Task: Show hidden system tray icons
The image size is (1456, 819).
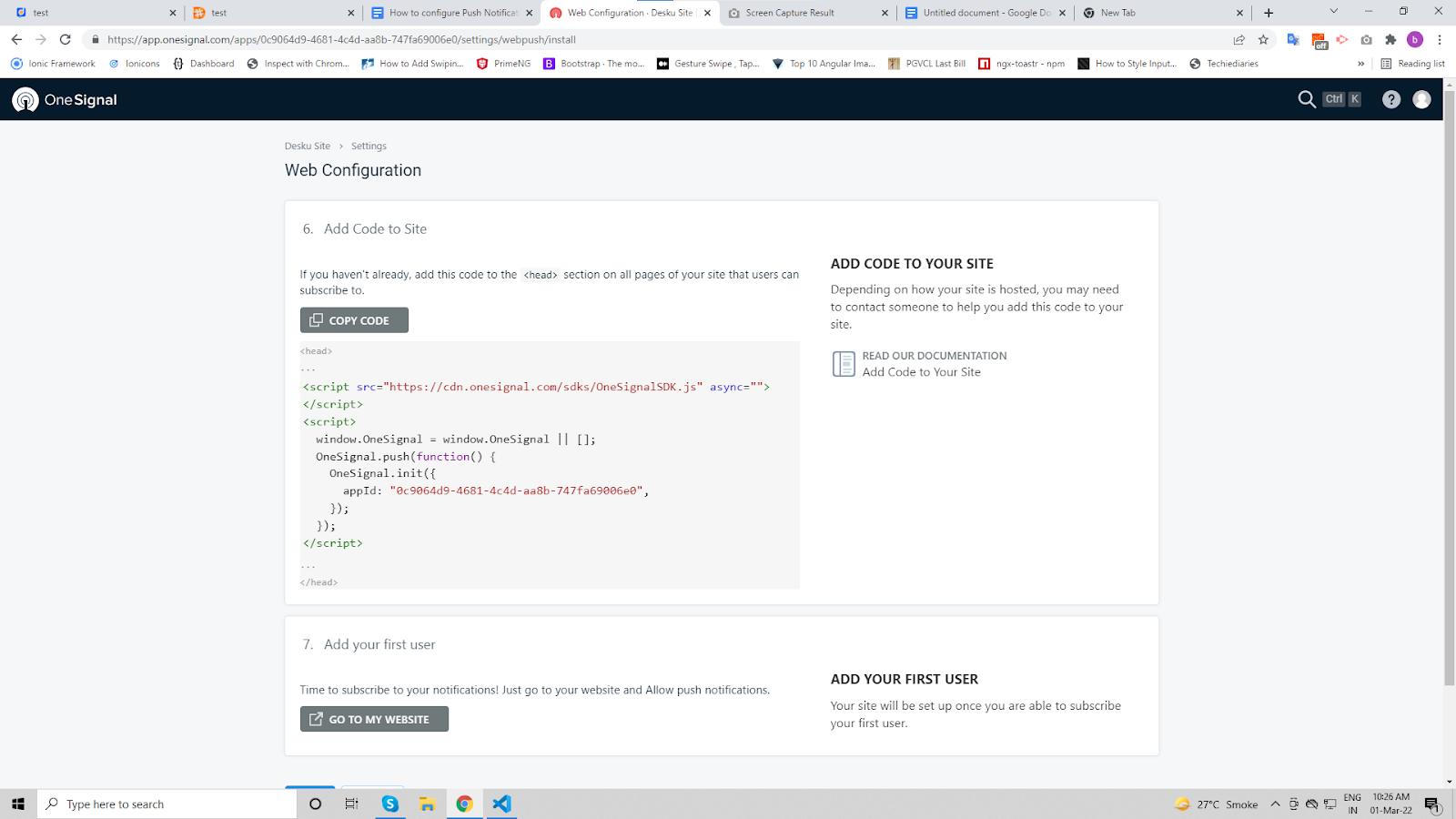Action: 1275,804
